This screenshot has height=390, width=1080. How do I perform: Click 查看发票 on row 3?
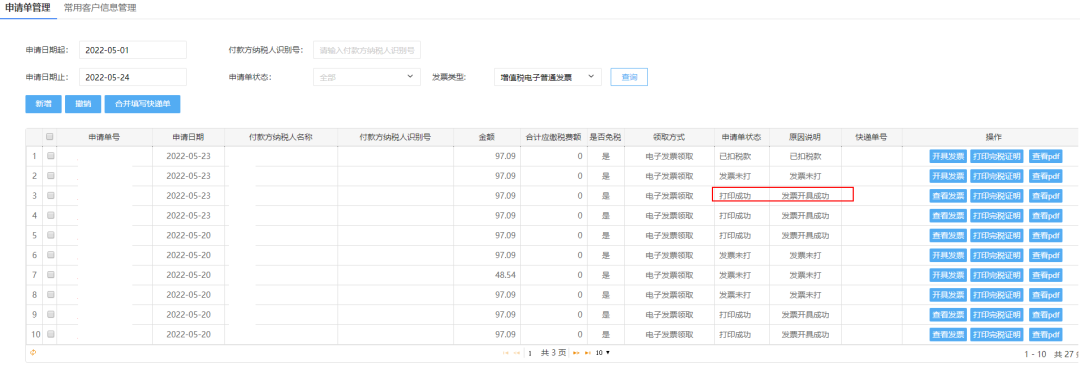point(948,196)
